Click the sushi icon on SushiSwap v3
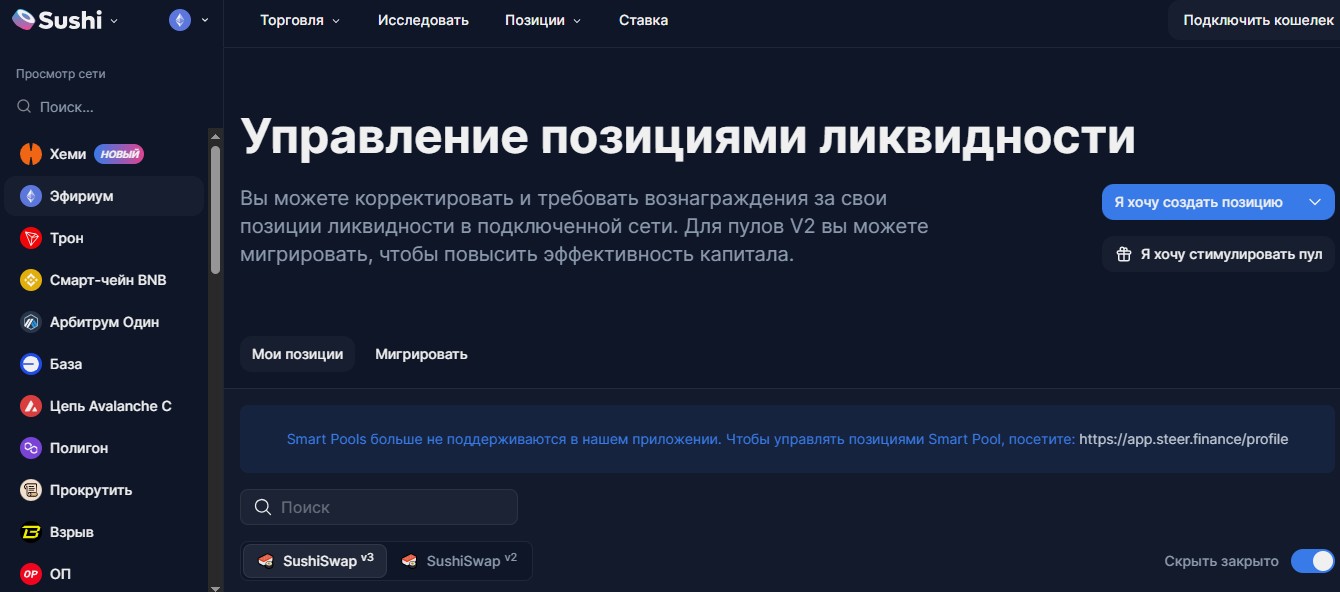Image resolution: width=1340 pixels, height=592 pixels. (266, 561)
